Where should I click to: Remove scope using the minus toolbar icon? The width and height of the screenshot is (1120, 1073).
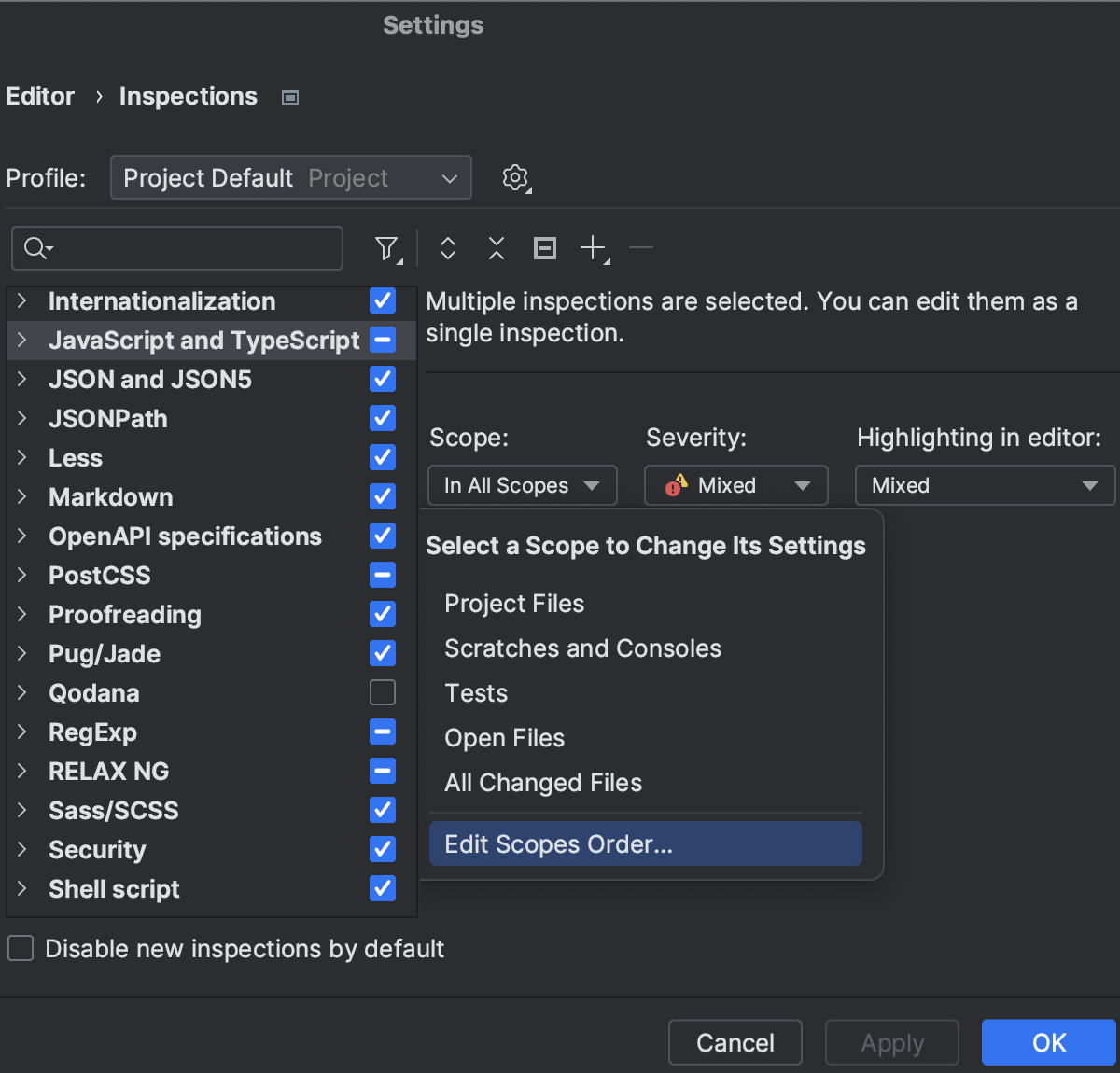(641, 248)
